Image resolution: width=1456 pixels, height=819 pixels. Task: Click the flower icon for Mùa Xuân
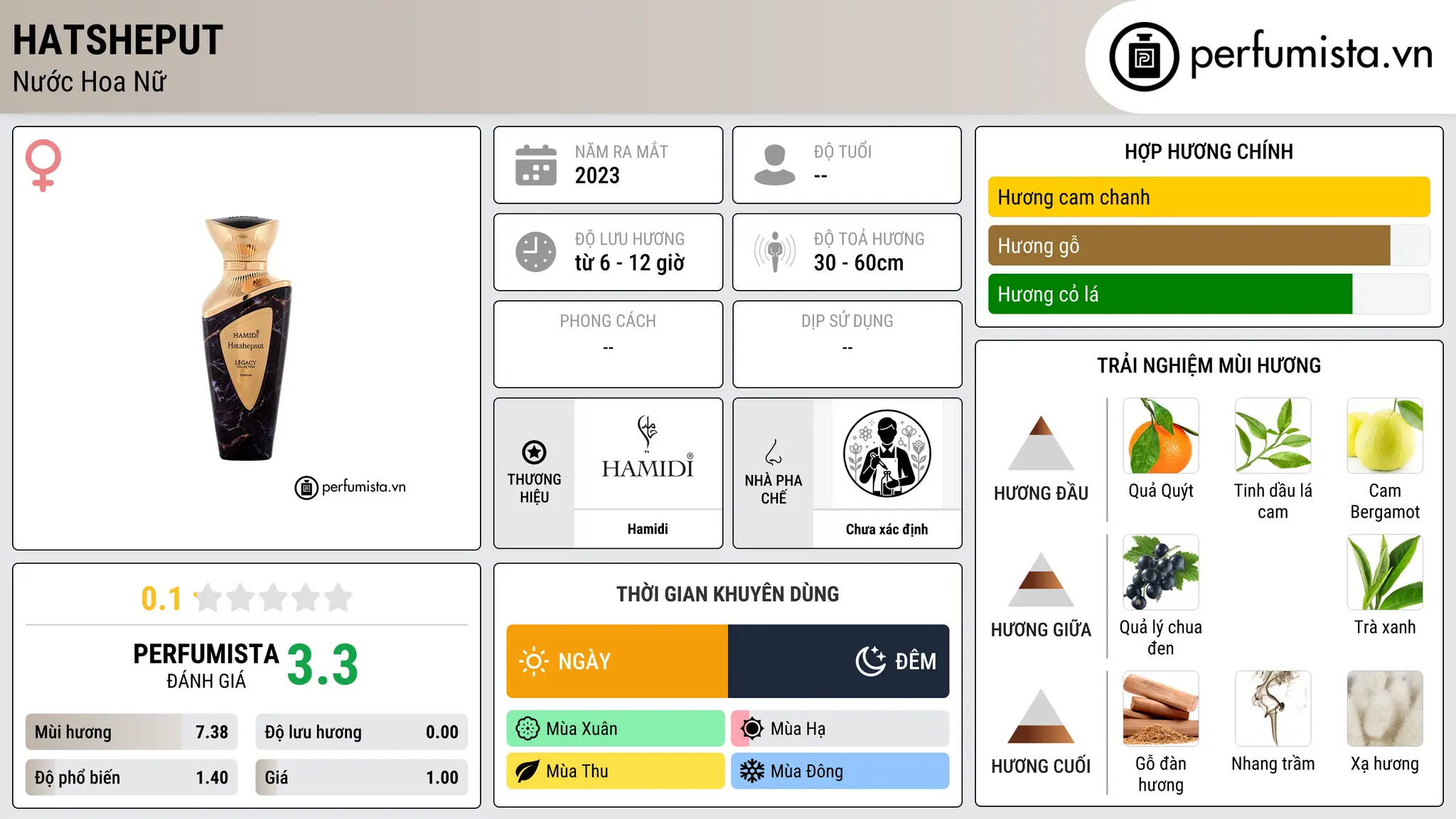click(x=528, y=729)
